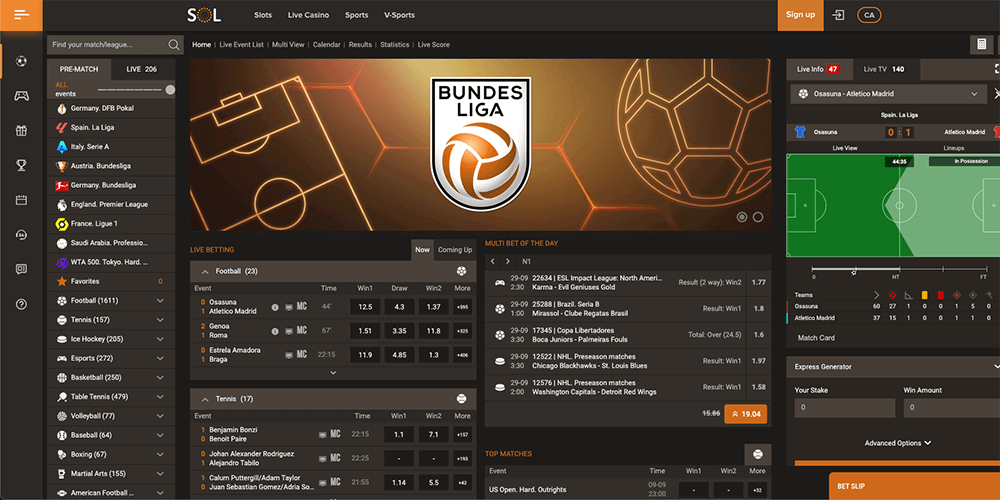1000x500 pixels.
Task: Switch to the PRE-MATCH tab
Action: tap(79, 69)
